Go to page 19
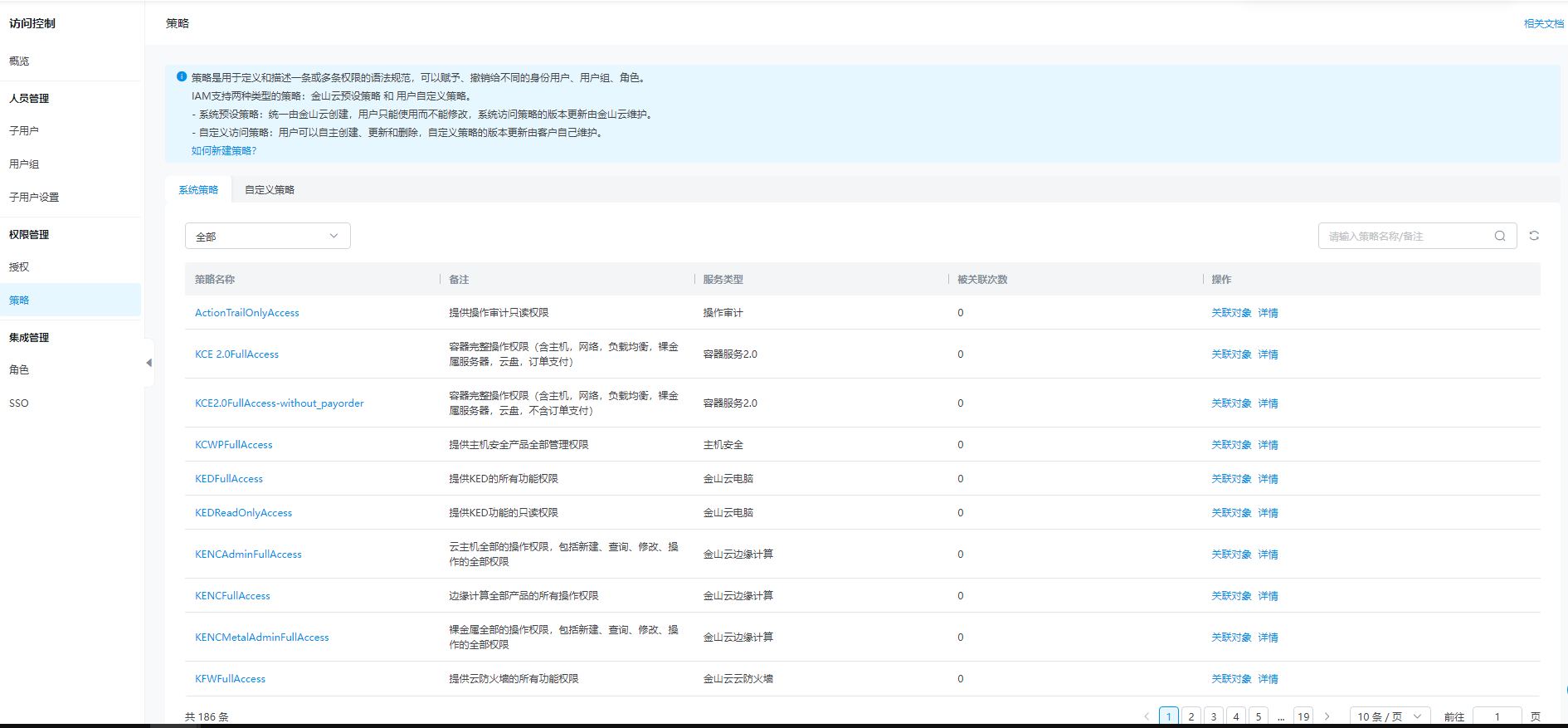The image size is (1568, 728). [1303, 716]
